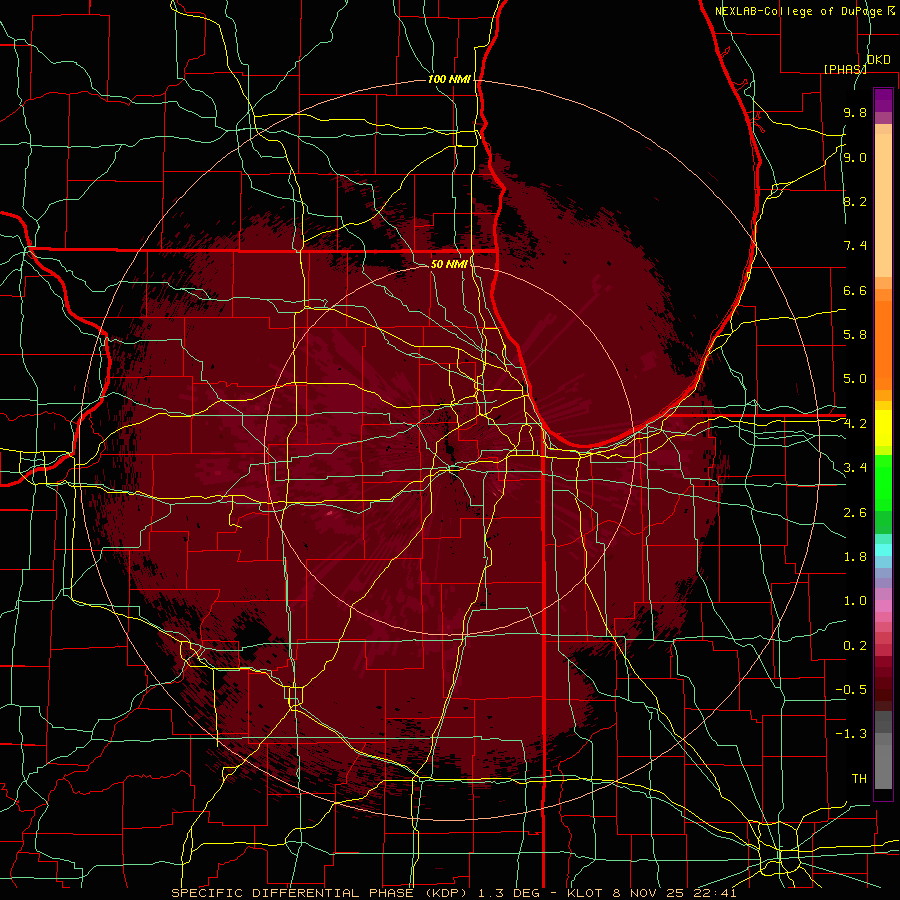Click the 8.2 value on the scale
Image resolution: width=900 pixels, height=900 pixels.
855,201
